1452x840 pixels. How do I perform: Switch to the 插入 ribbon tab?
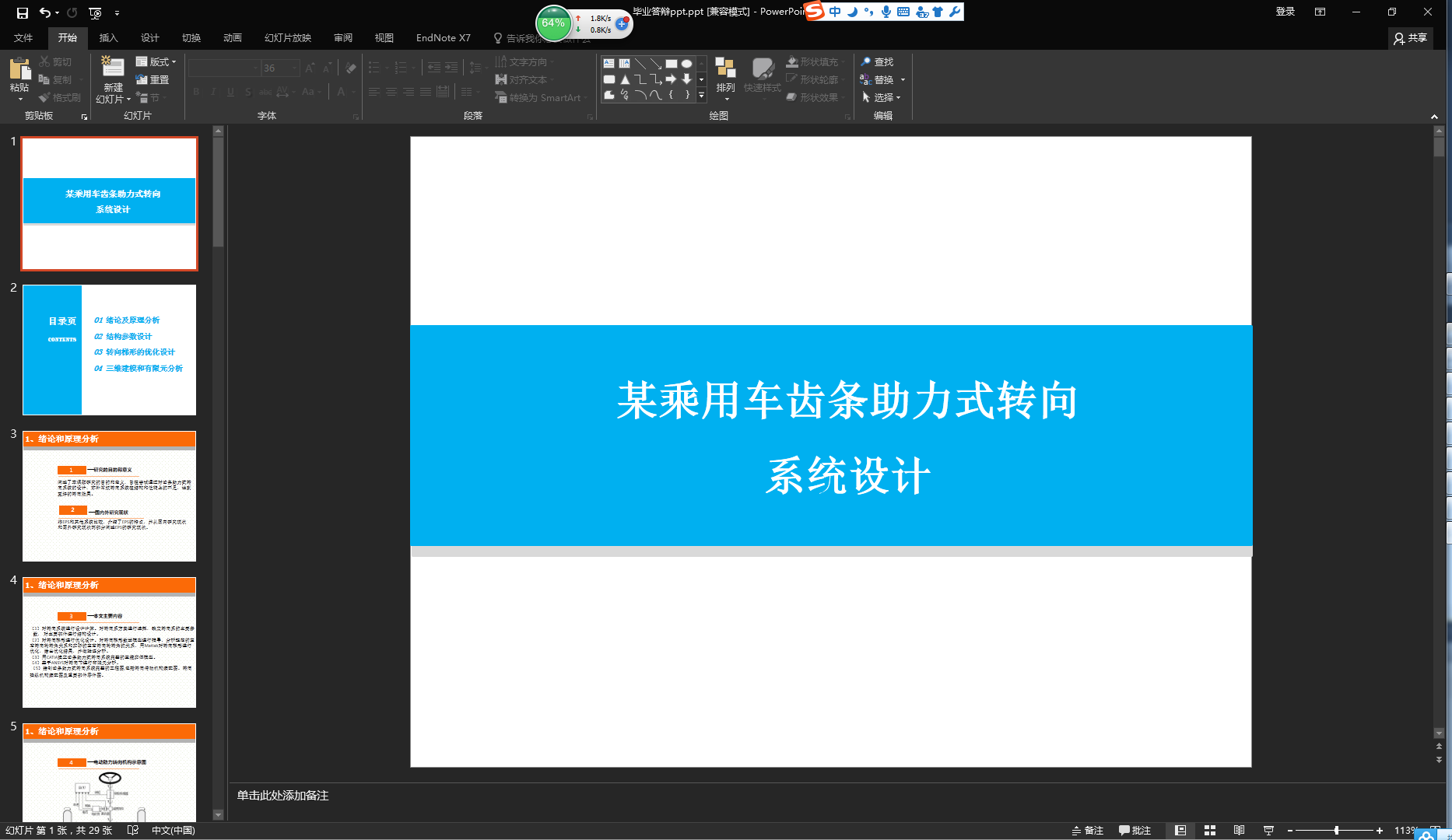[108, 37]
